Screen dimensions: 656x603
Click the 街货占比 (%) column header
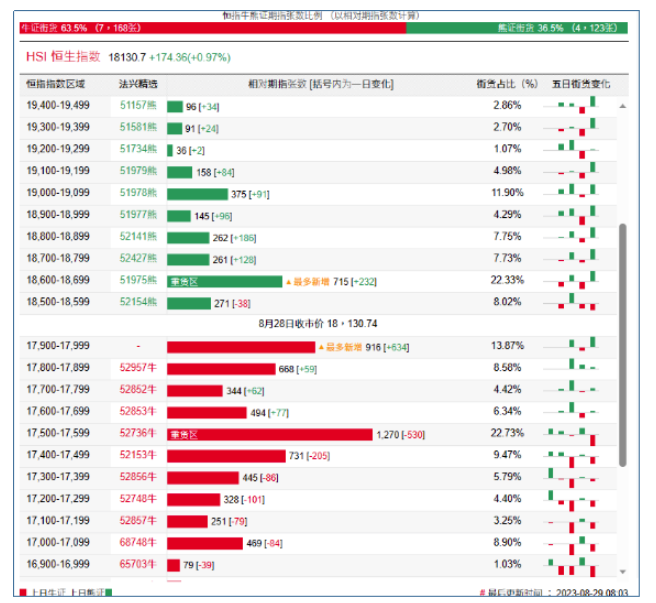click(x=507, y=84)
